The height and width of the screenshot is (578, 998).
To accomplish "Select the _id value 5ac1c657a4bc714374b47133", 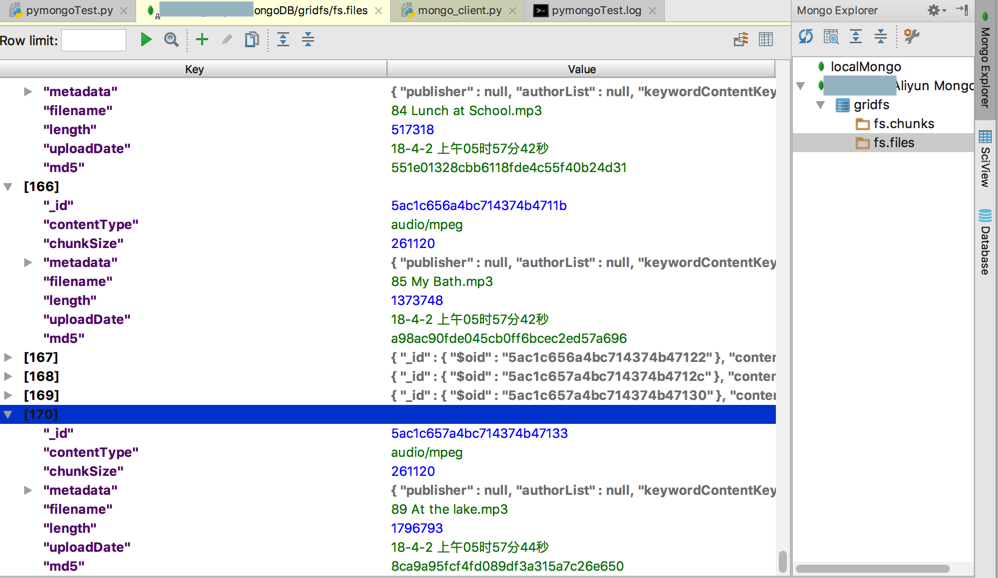I will pos(479,434).
